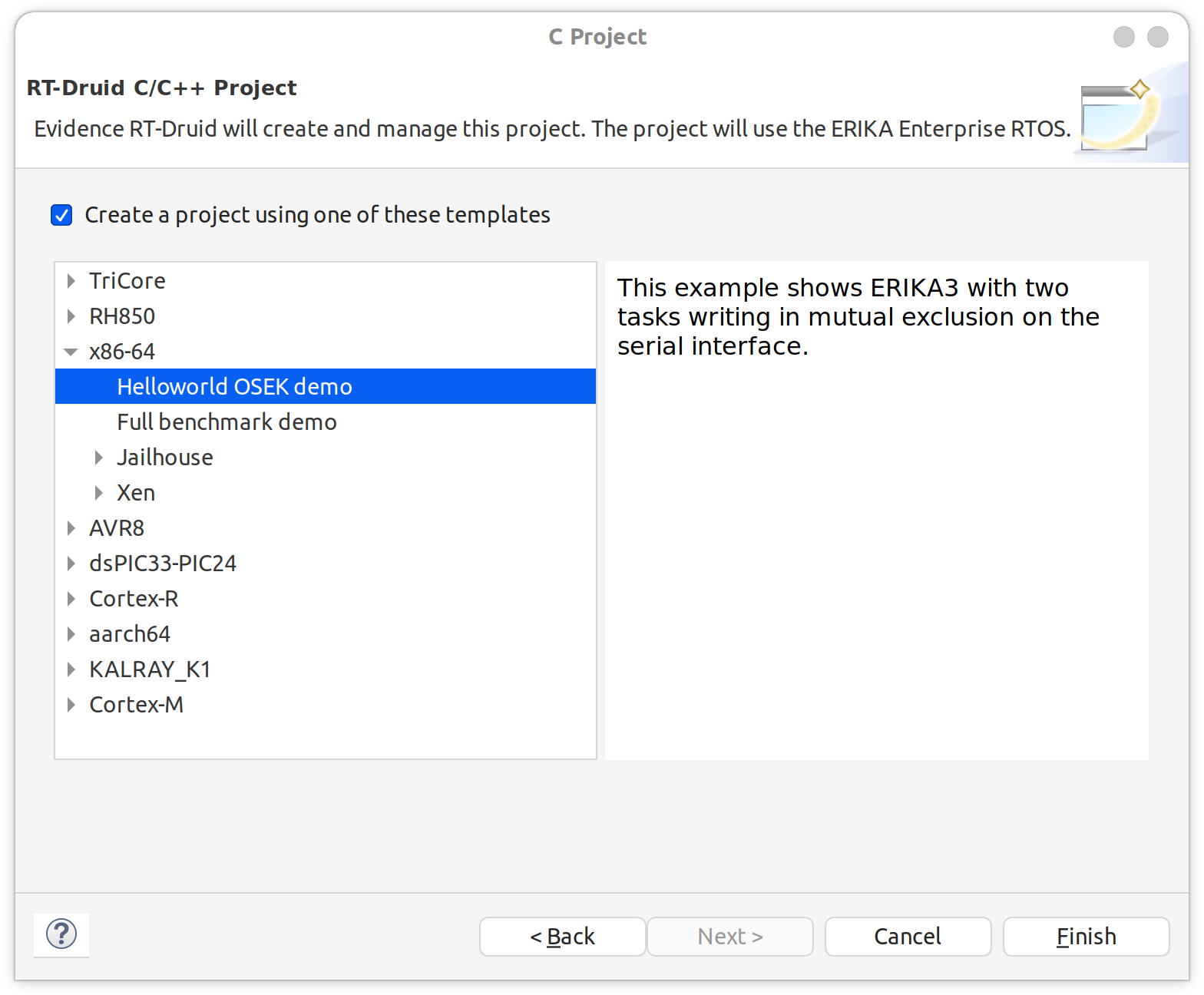The height and width of the screenshot is (995, 1204).
Task: Select the aarch64 tree item
Action: 130,634
